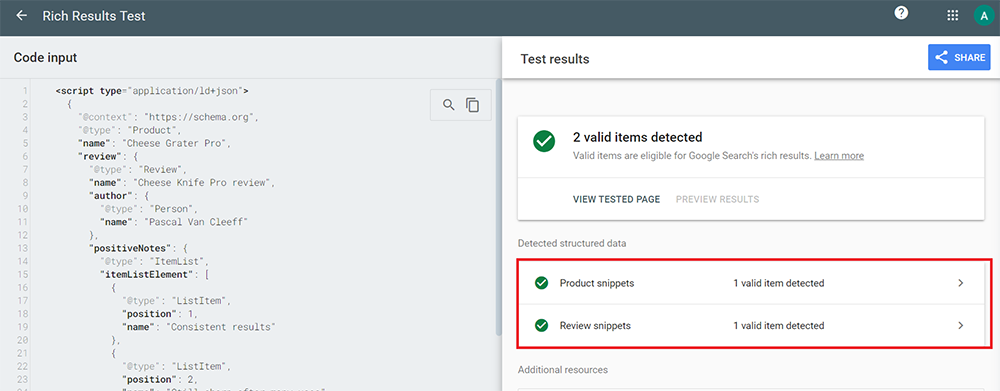Image resolution: width=1000 pixels, height=391 pixels.
Task: Click the "Review snippets" row label
Action: point(595,325)
